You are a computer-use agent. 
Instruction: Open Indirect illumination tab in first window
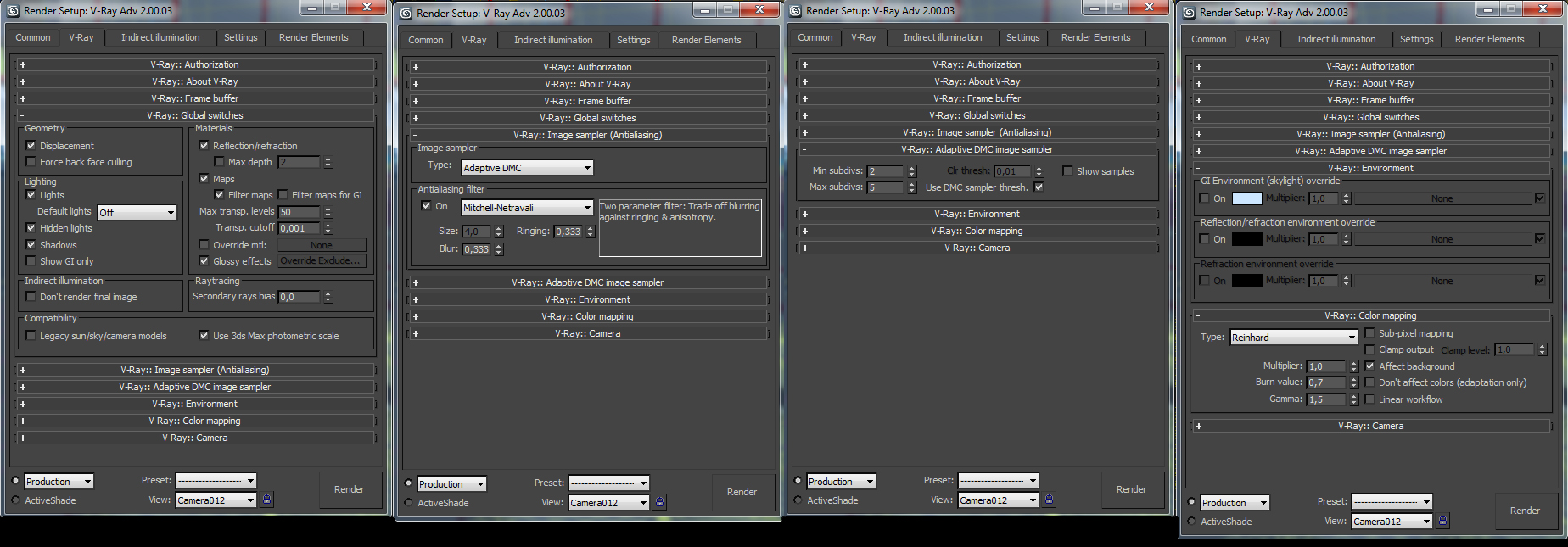click(160, 37)
